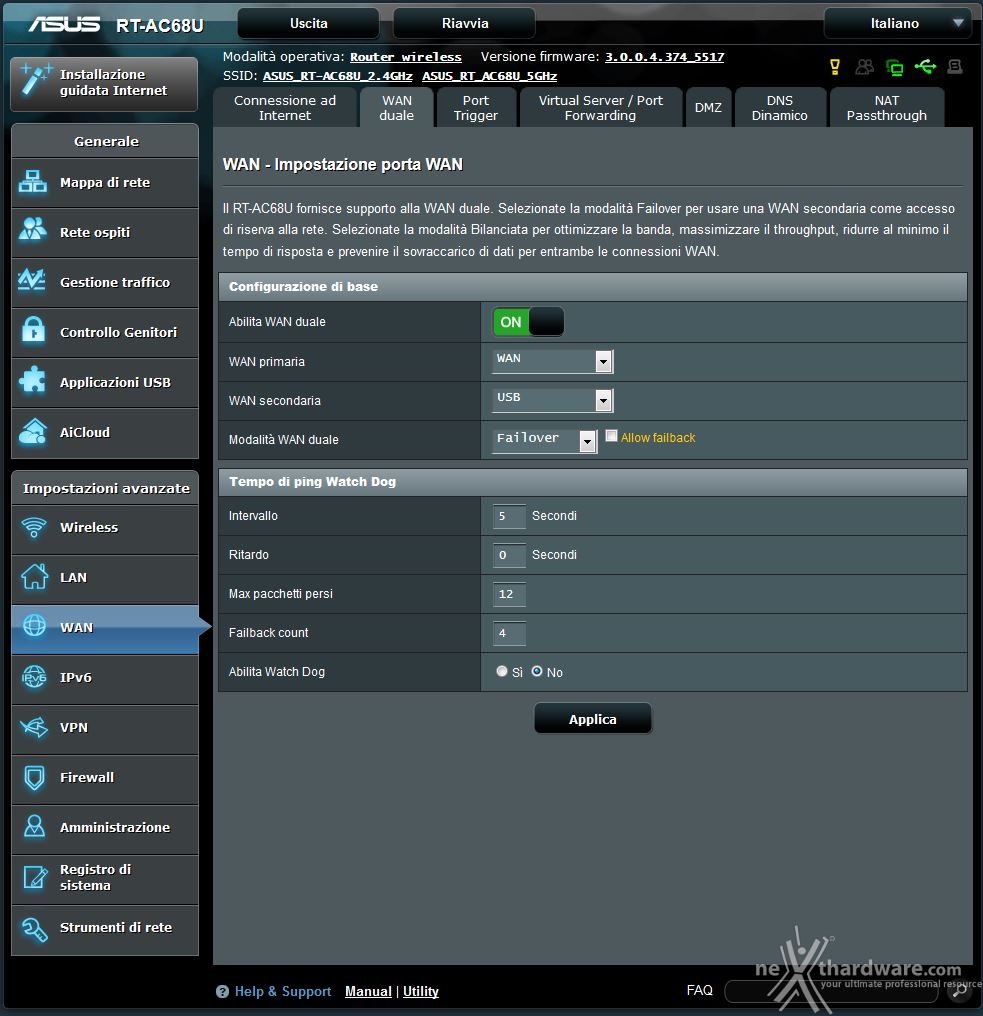This screenshot has width=983, height=1016.
Task: Click the FAQ search magnifier icon
Action: tap(960, 991)
